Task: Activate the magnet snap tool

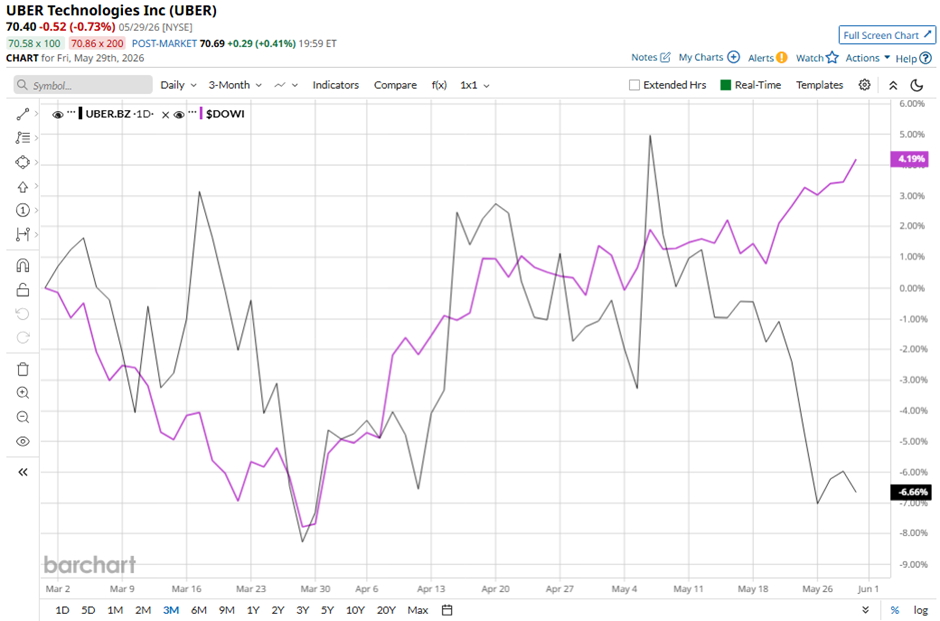Action: (x=23, y=266)
